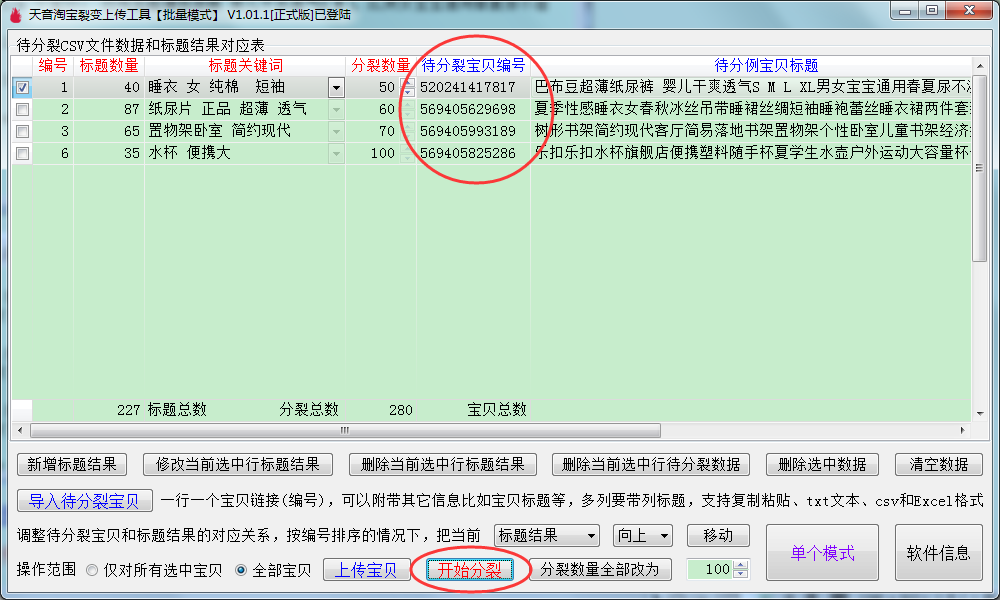The width and height of the screenshot is (1000, 600).
Task: Select the 仅对所有选中宝贝 radio option
Action: pyautogui.click(x=92, y=570)
